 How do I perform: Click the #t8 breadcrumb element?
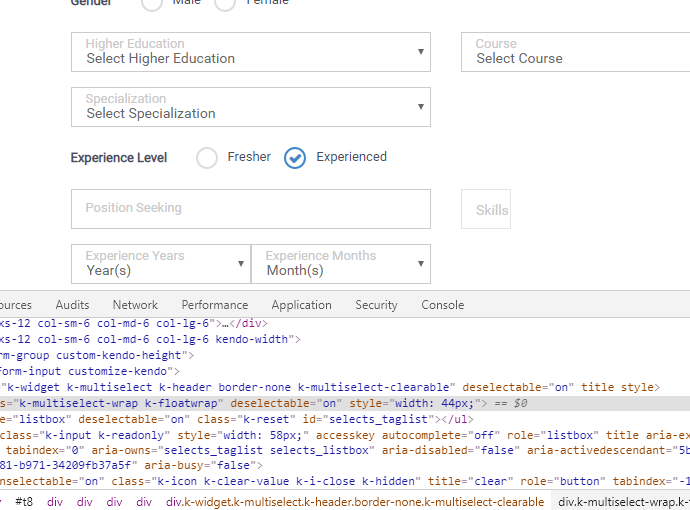pos(25,502)
